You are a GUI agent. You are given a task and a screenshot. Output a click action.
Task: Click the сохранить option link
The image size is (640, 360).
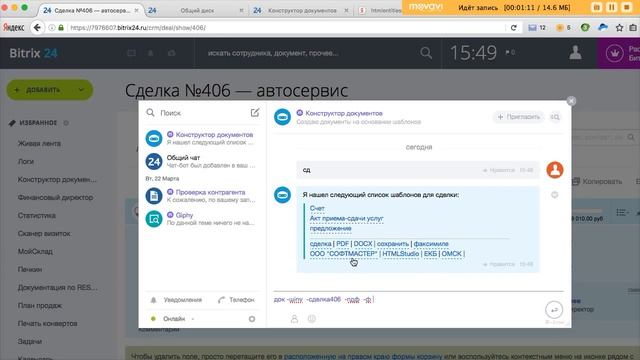(x=393, y=244)
